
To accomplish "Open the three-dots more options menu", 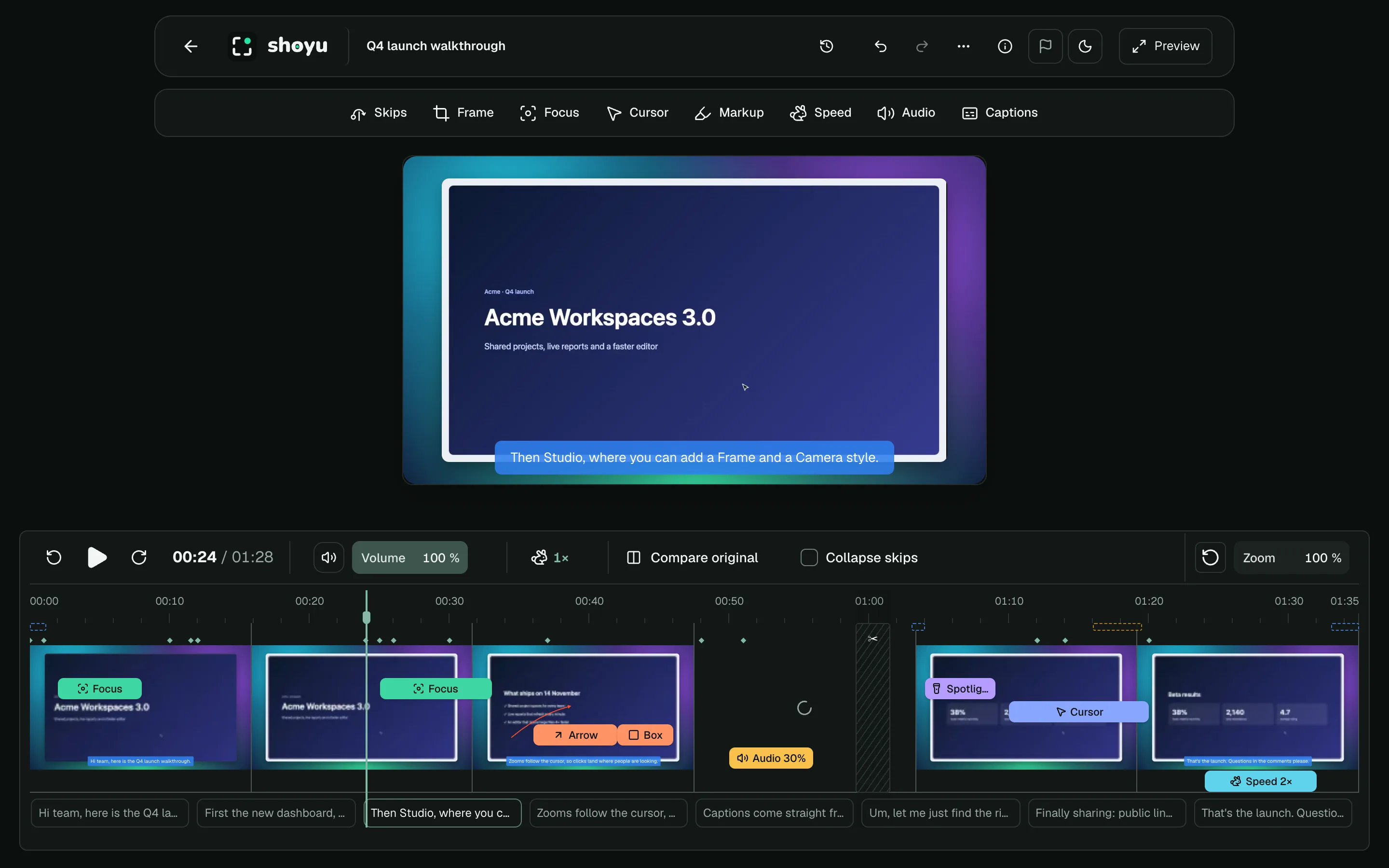I will pyautogui.click(x=963, y=46).
